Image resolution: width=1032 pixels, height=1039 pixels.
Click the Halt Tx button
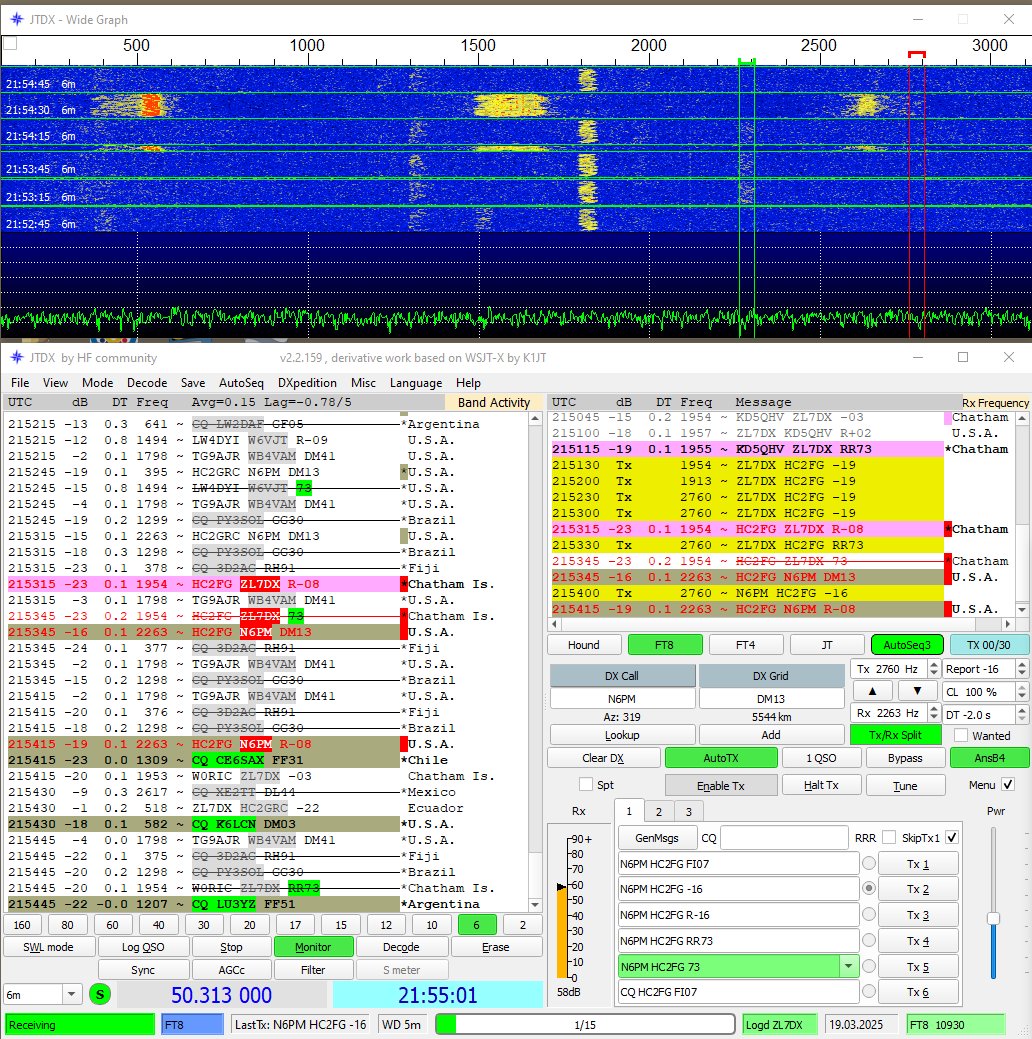821,785
